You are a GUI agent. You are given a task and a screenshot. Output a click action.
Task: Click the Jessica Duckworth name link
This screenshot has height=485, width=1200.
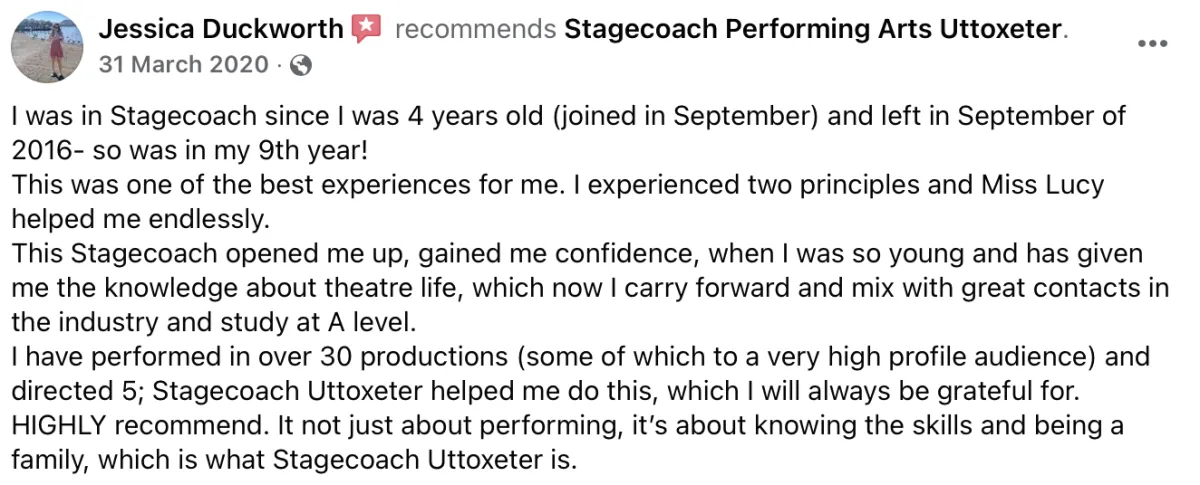[221, 30]
